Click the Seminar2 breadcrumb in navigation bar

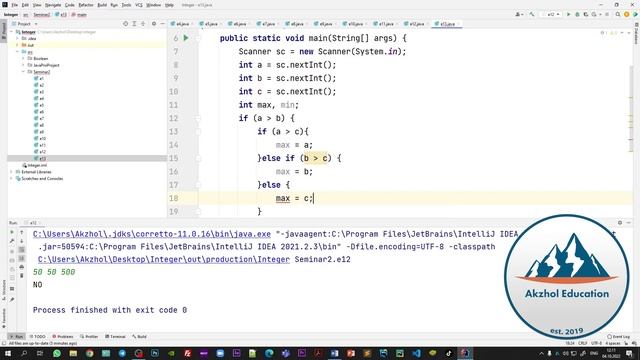point(42,15)
